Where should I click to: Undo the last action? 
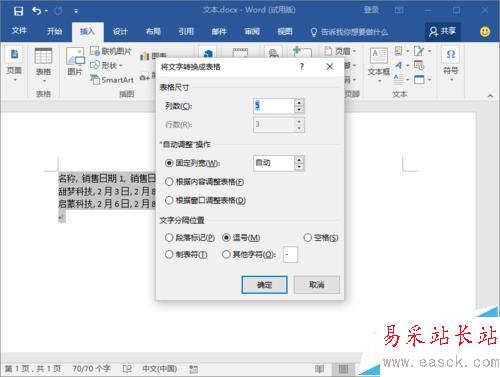(36, 11)
